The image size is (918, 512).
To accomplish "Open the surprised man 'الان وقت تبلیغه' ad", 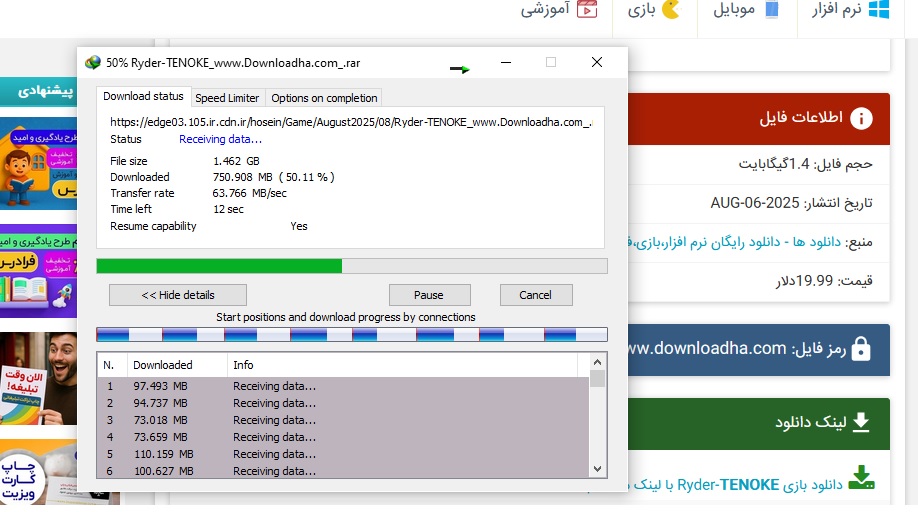I will click(39, 379).
